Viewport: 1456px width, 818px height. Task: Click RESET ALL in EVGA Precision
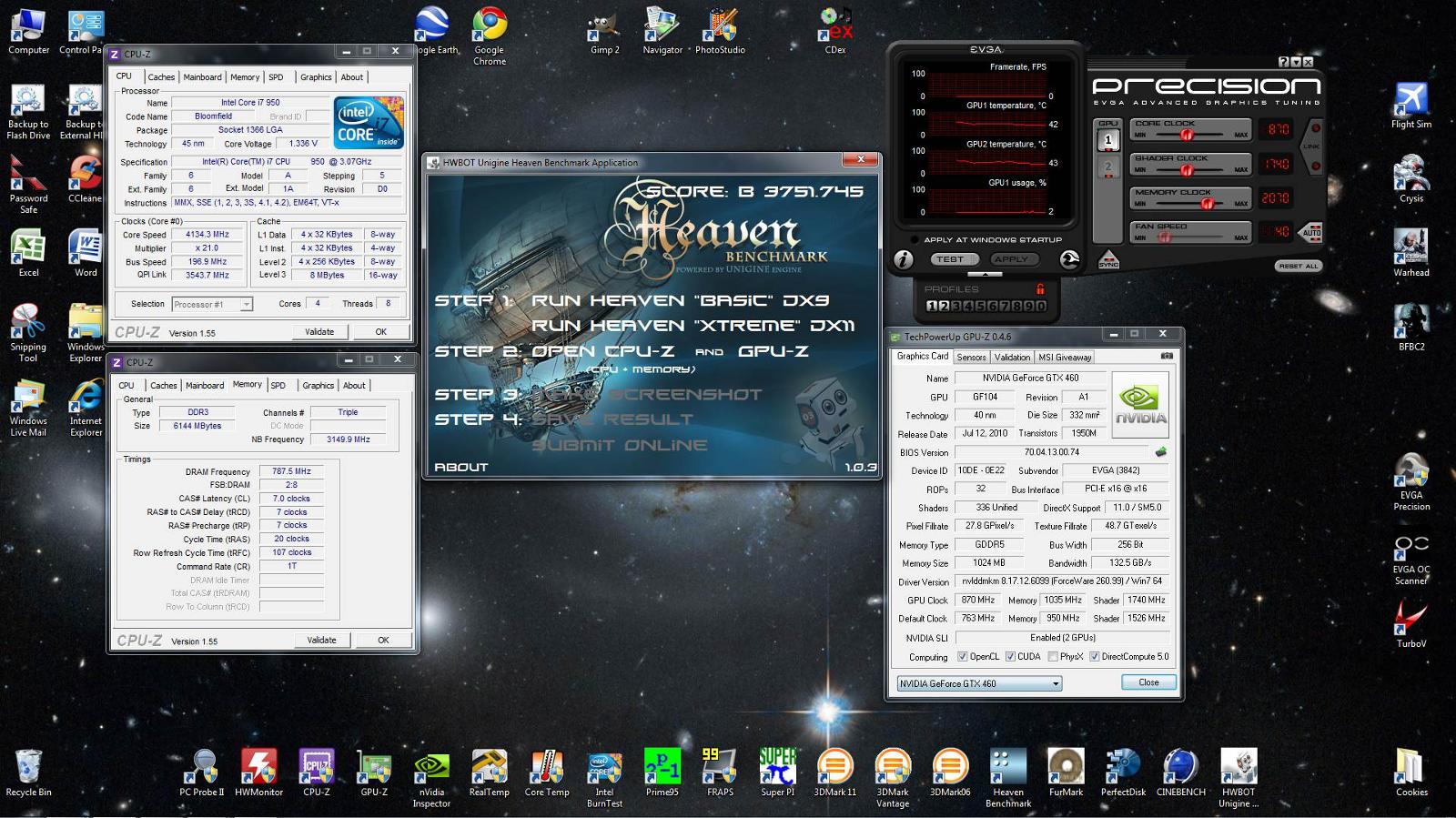tap(1298, 266)
